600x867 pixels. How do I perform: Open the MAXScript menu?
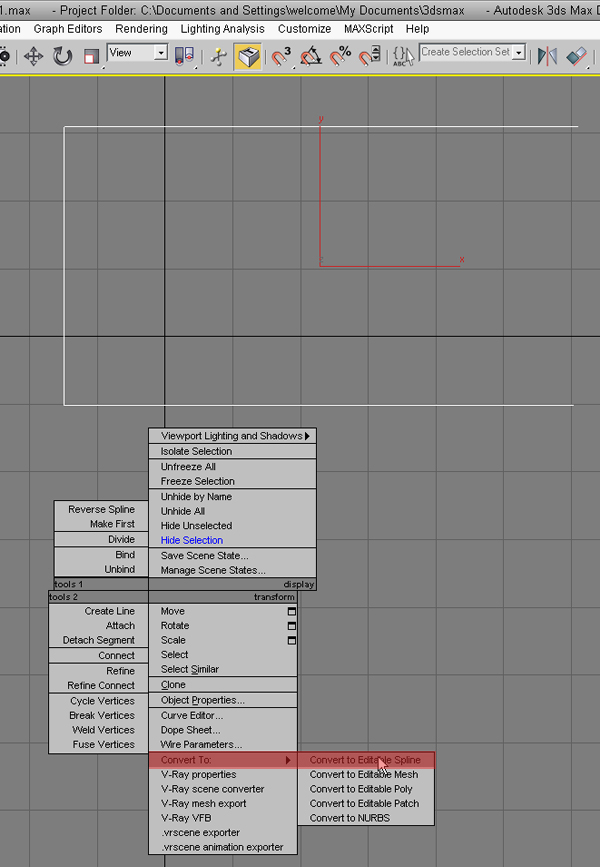(368, 29)
